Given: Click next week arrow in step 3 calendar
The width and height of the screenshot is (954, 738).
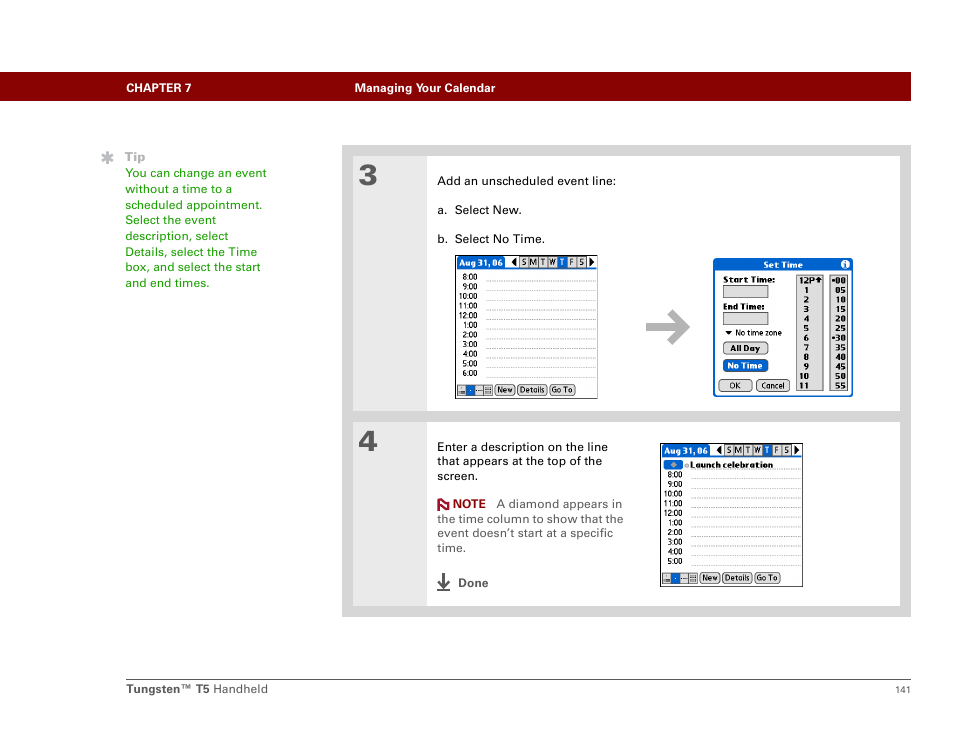Looking at the screenshot, I should (x=591, y=262).
